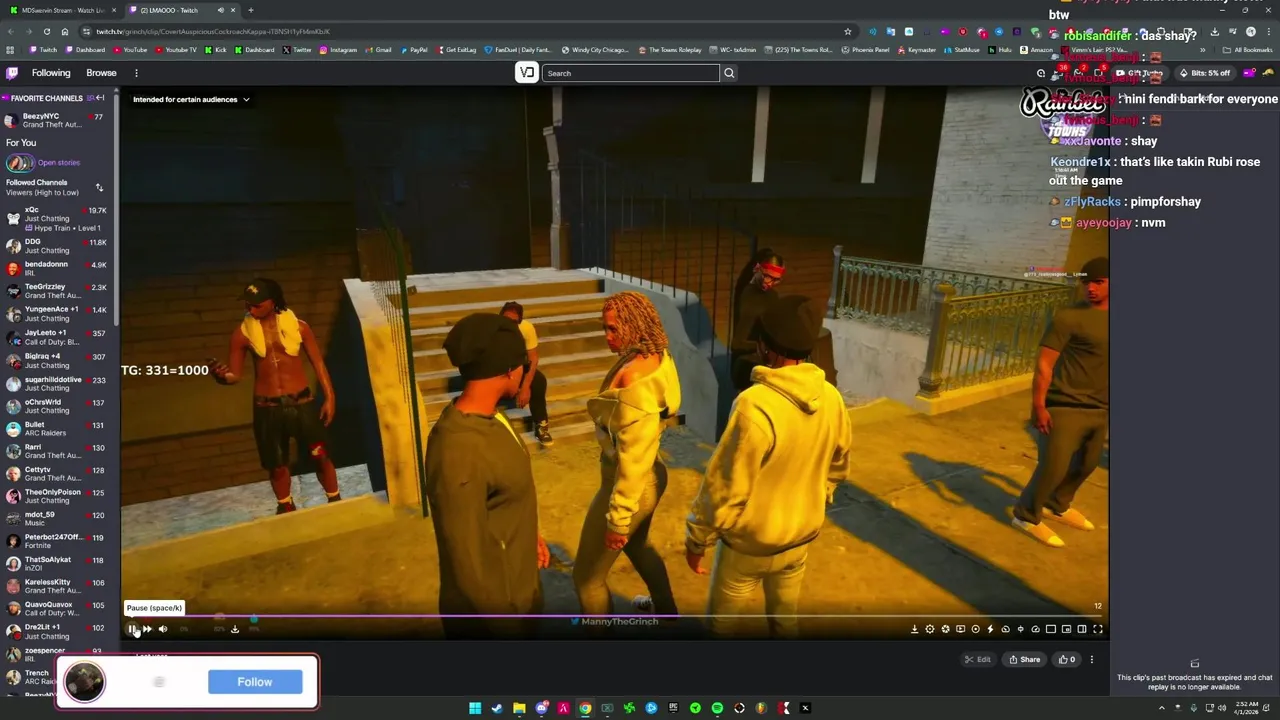Open a new browser tab
Screen dimensions: 1280x720
coord(250,10)
